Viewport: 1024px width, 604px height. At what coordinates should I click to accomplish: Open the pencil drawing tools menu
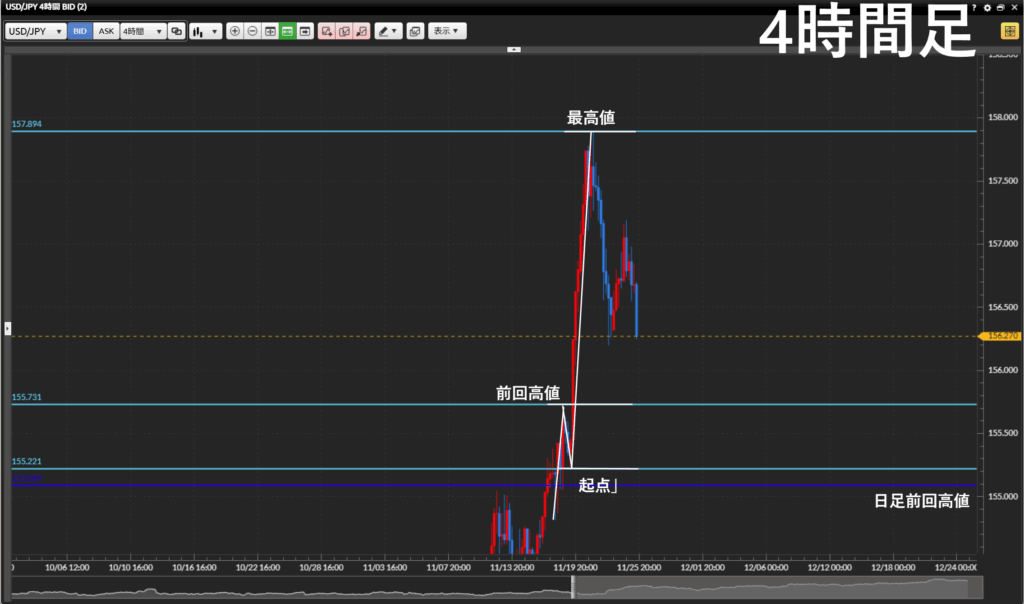coord(388,31)
